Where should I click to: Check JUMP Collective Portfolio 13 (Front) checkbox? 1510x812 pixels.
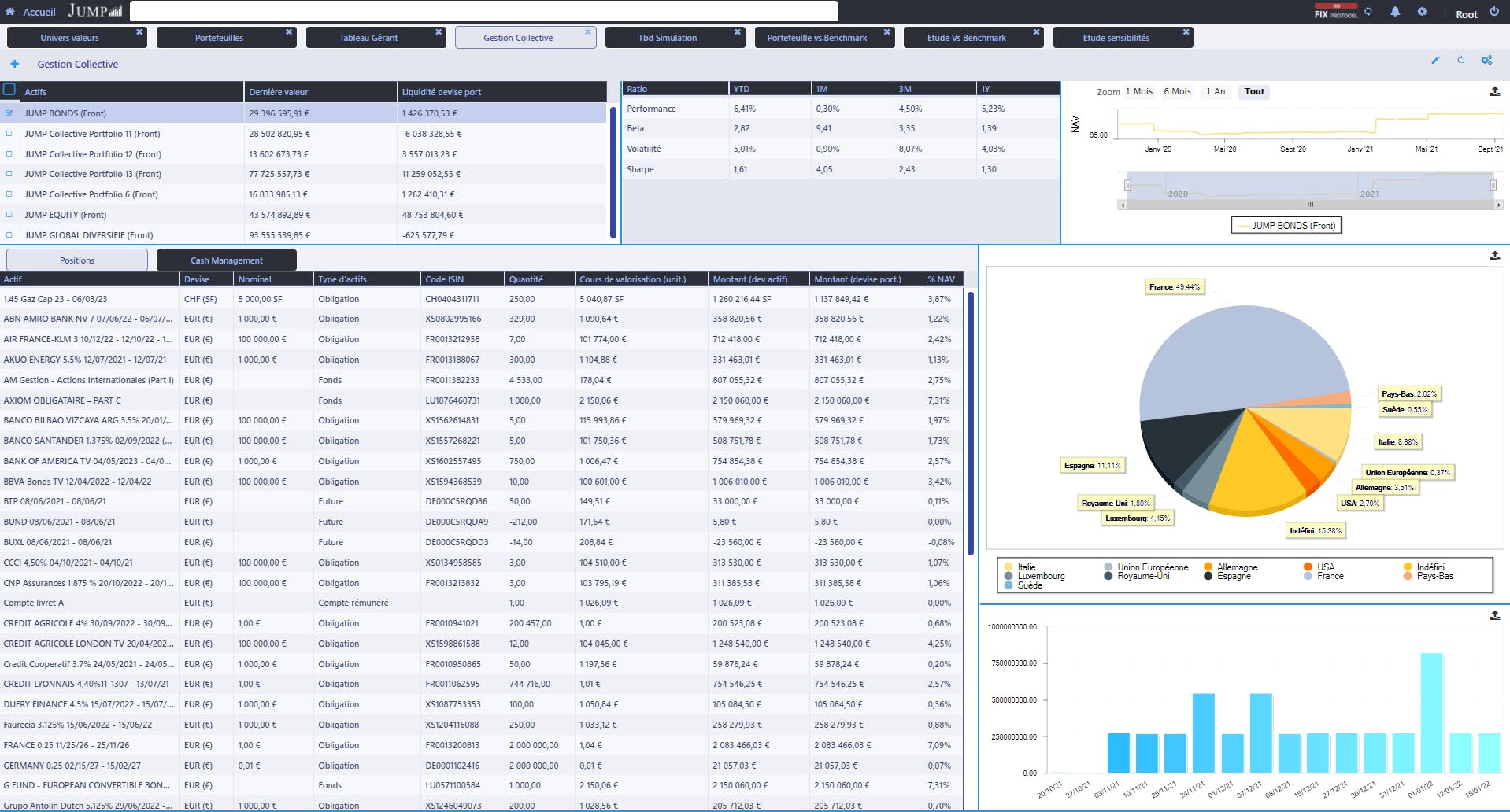(x=9, y=174)
